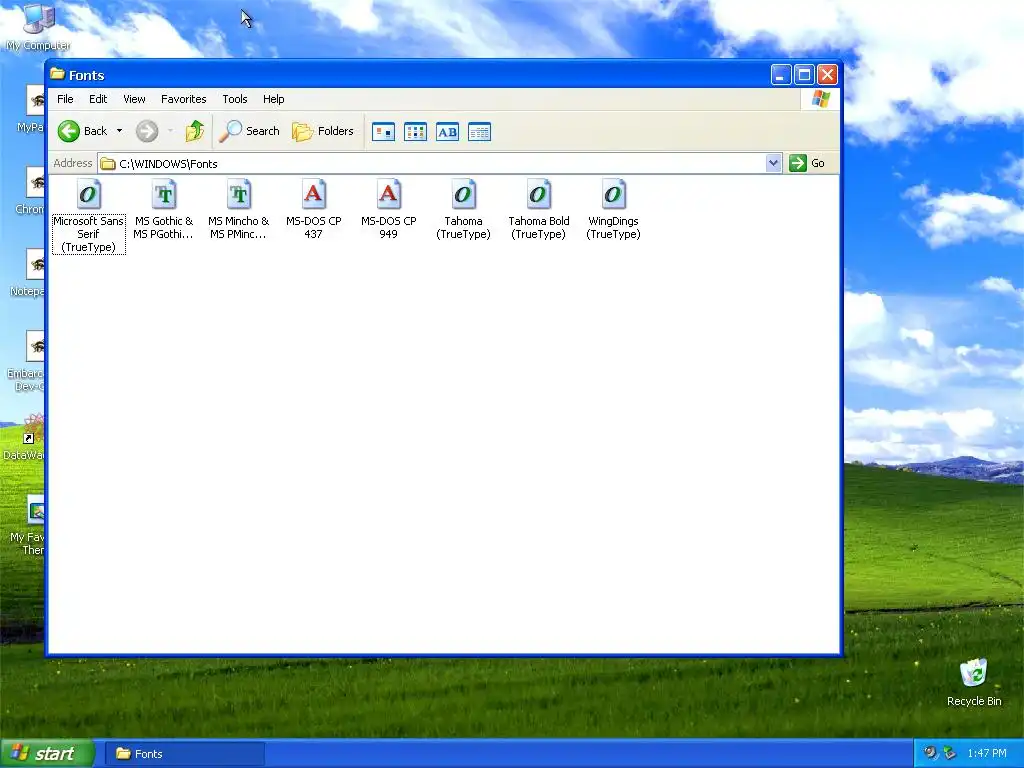The height and width of the screenshot is (768, 1024).
Task: Open the View menu
Action: pos(135,99)
